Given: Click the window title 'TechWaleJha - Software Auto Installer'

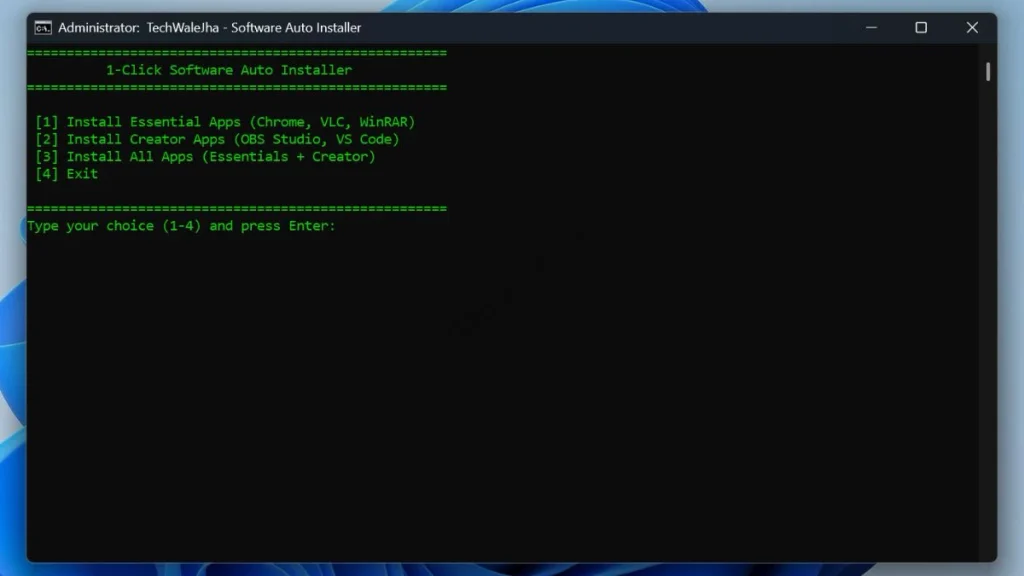Looking at the screenshot, I should (x=253, y=28).
